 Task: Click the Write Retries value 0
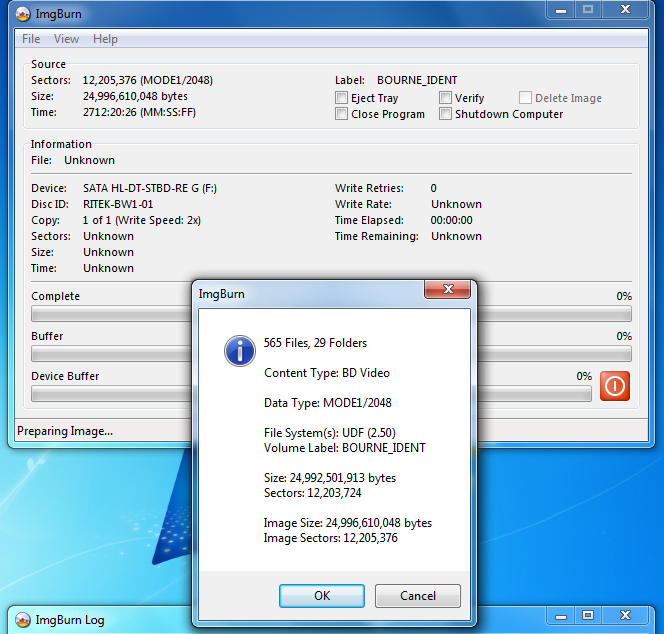click(434, 188)
